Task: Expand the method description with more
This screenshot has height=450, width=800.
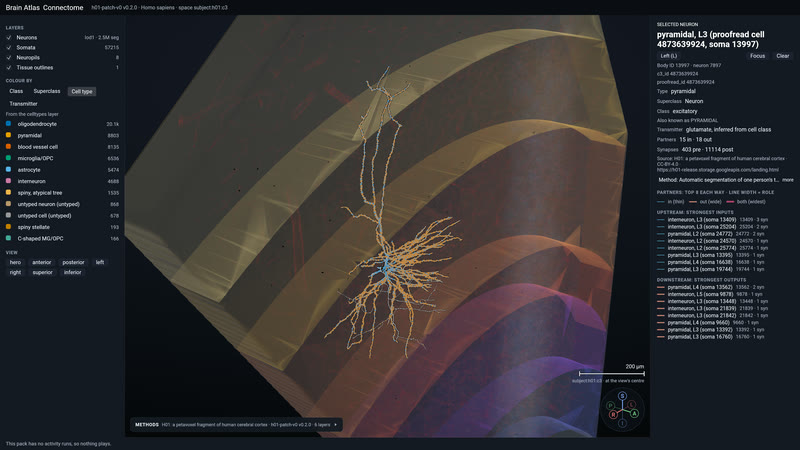Action: [x=788, y=180]
